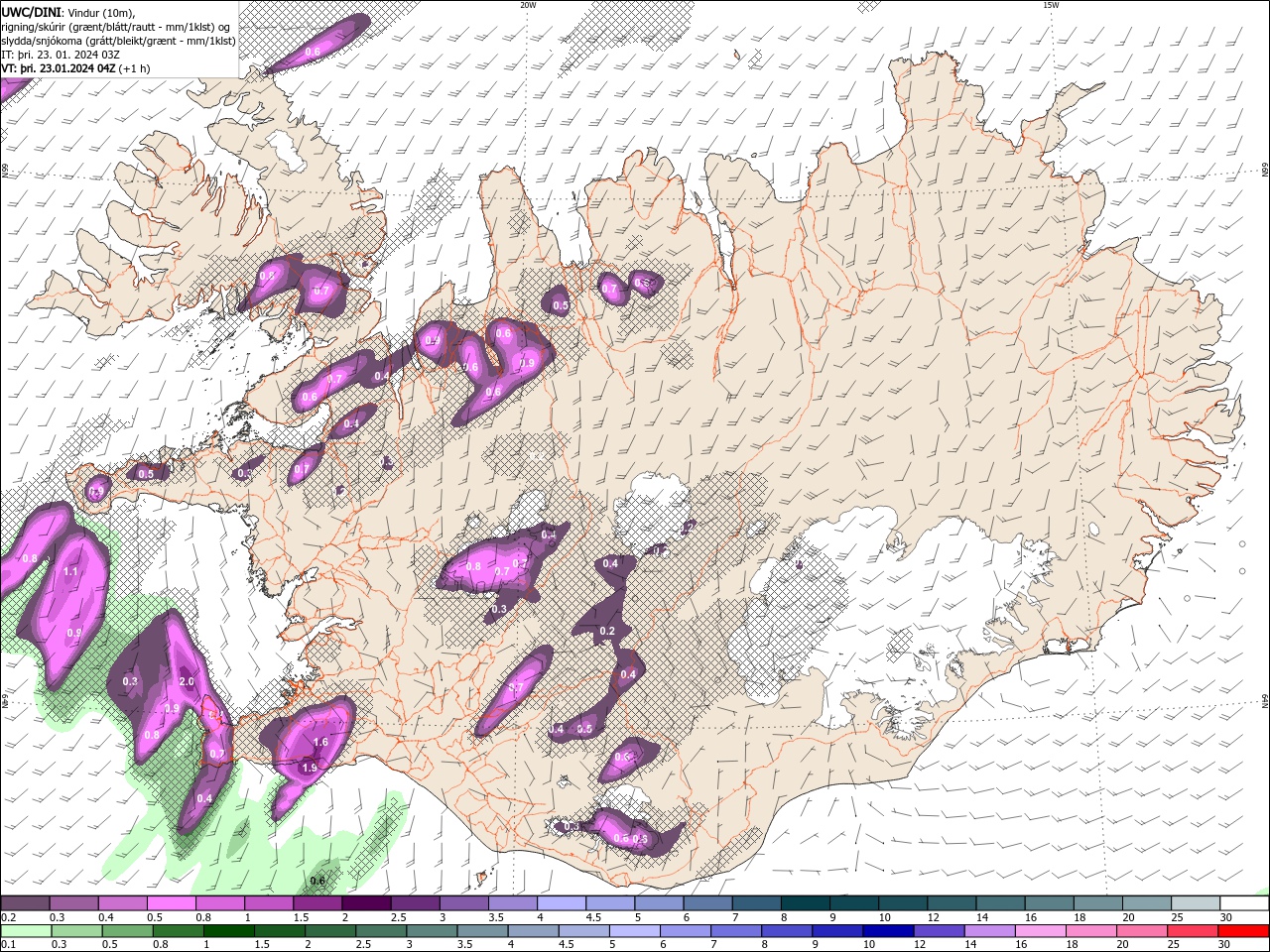Pick the darkest green swatch labeled 1 on rain scale

click(x=229, y=930)
